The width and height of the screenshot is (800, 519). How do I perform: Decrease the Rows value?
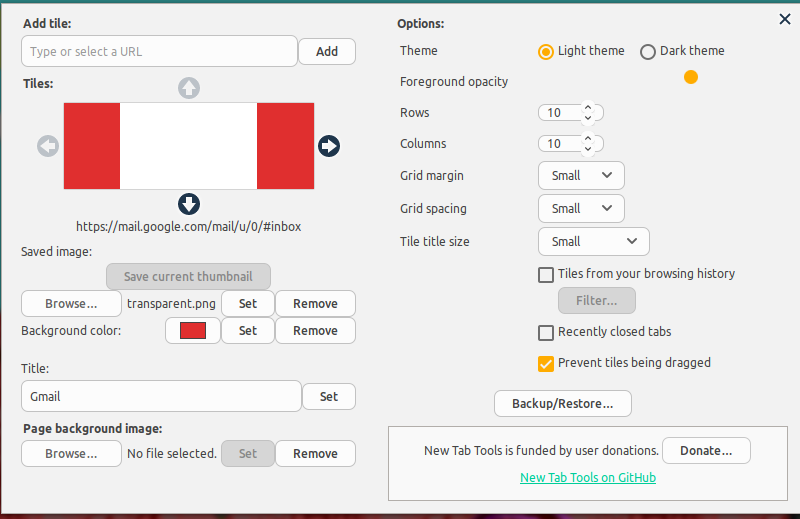(588, 117)
